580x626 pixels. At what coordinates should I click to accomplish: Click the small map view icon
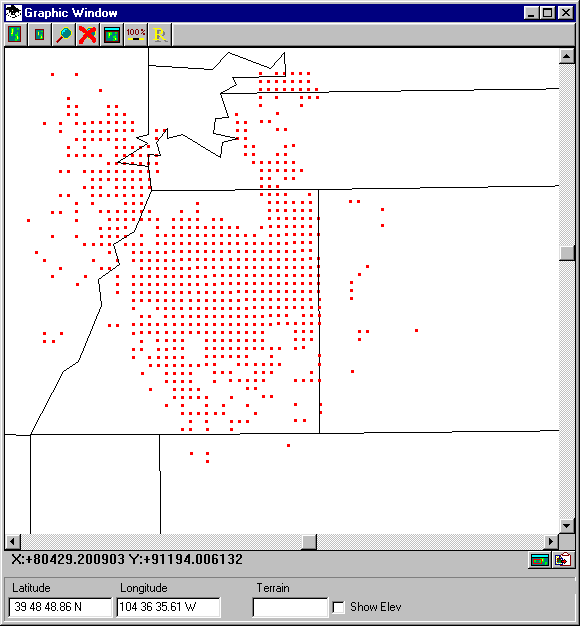(x=40, y=35)
